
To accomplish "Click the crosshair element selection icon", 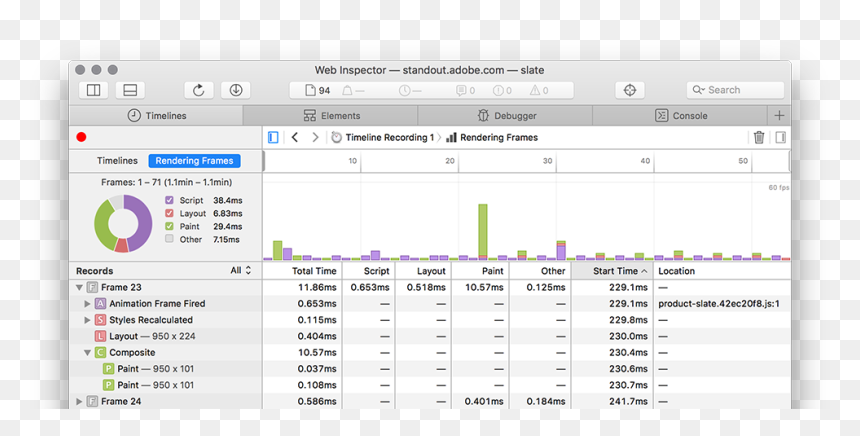I will click(630, 90).
